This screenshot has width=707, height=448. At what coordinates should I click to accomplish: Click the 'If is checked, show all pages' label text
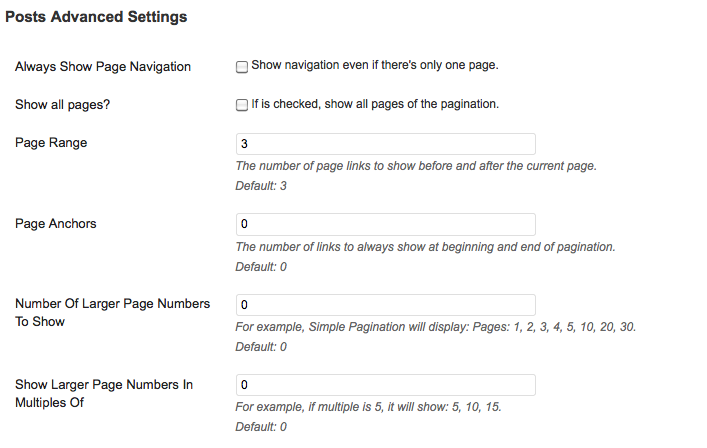[375, 104]
